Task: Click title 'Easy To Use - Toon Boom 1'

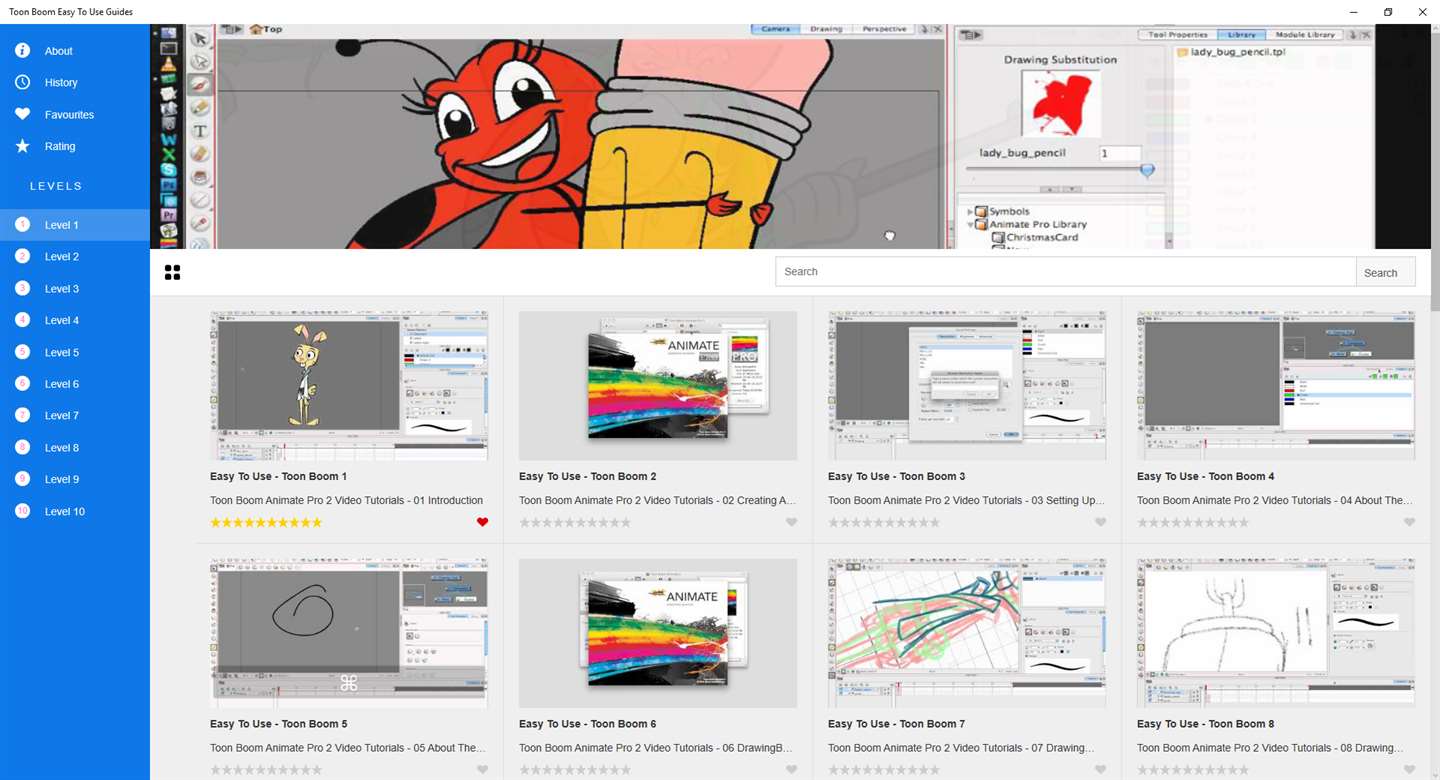Action: (279, 476)
